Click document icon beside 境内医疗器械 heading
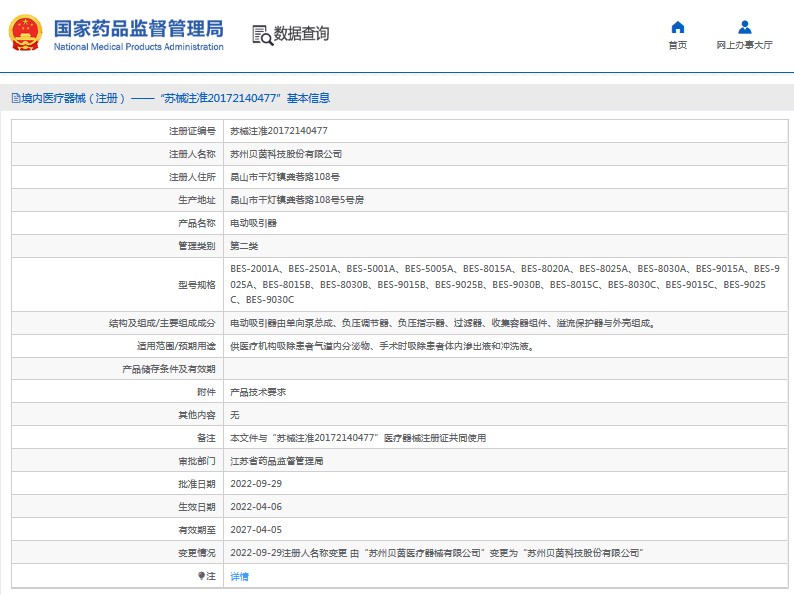 (x=16, y=98)
